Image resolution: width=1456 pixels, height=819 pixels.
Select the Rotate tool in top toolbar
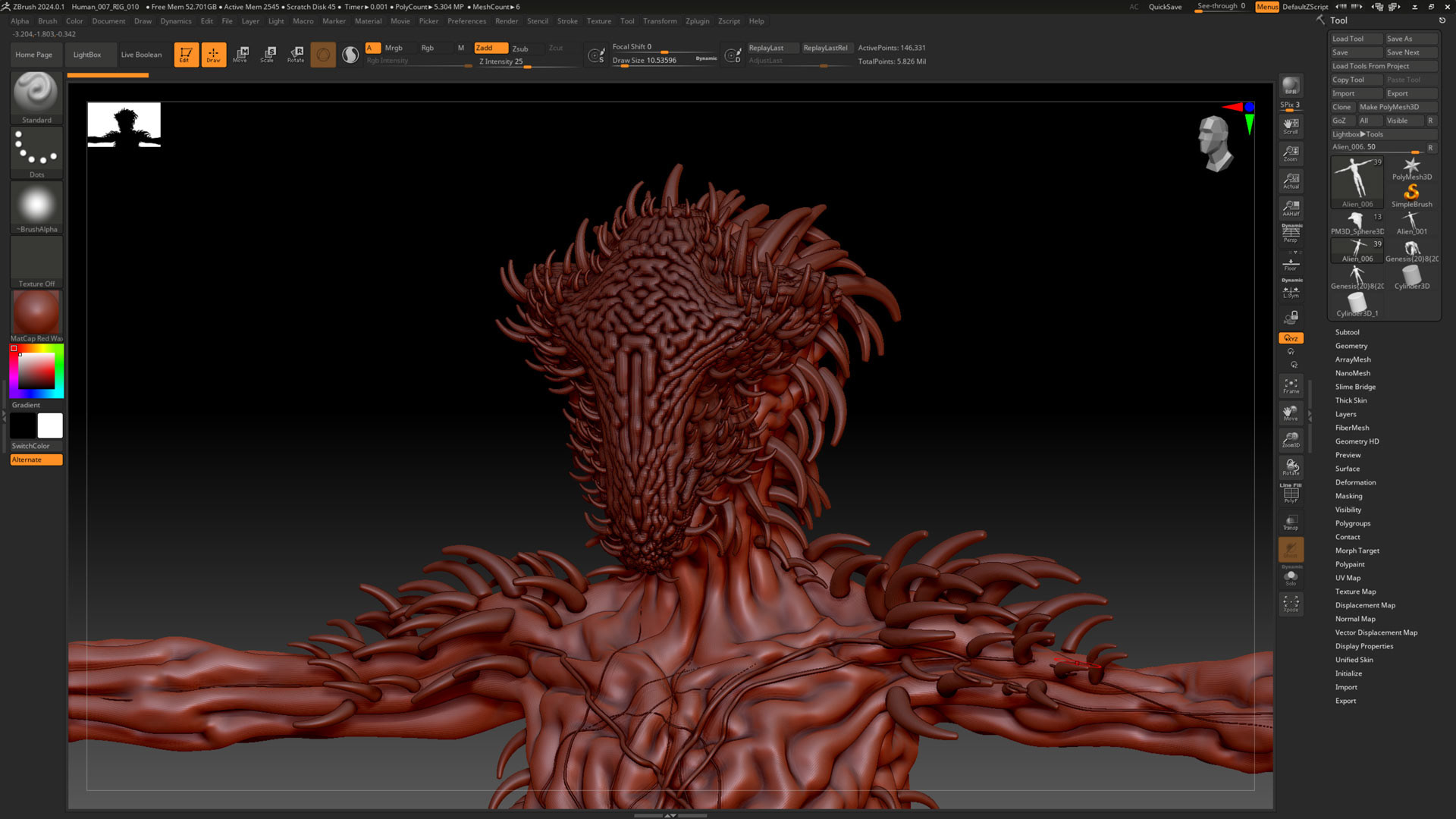coord(296,54)
